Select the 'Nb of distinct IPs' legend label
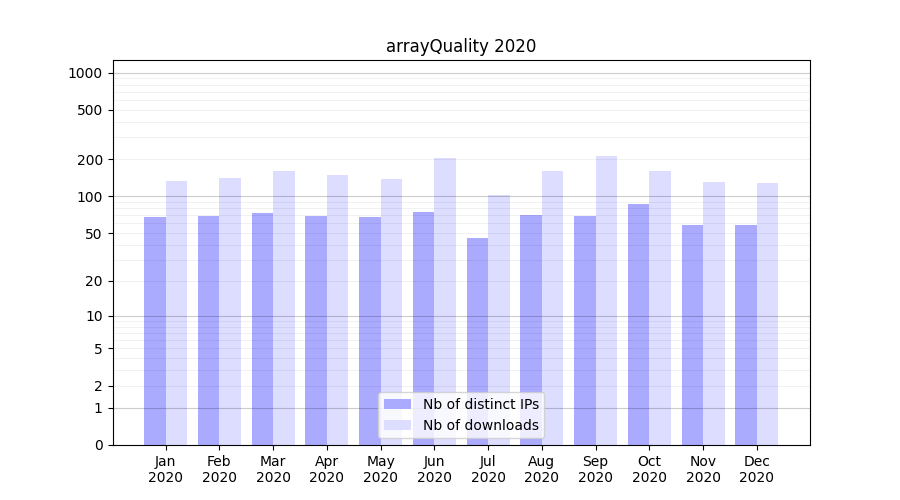Screen dimensions: 900x500 [480, 404]
